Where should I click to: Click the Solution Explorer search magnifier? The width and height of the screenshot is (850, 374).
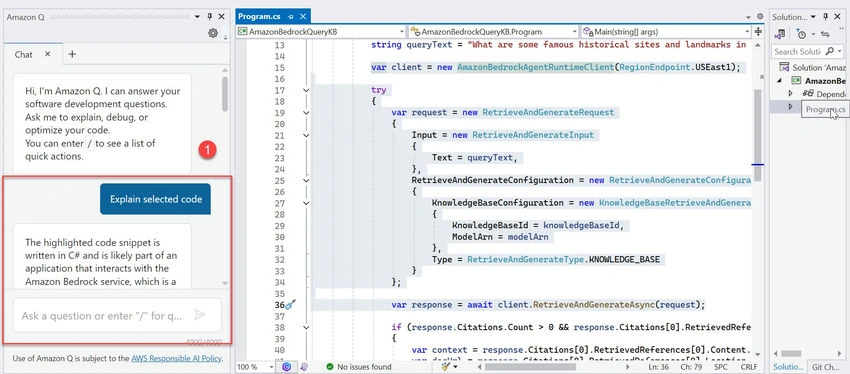click(829, 51)
